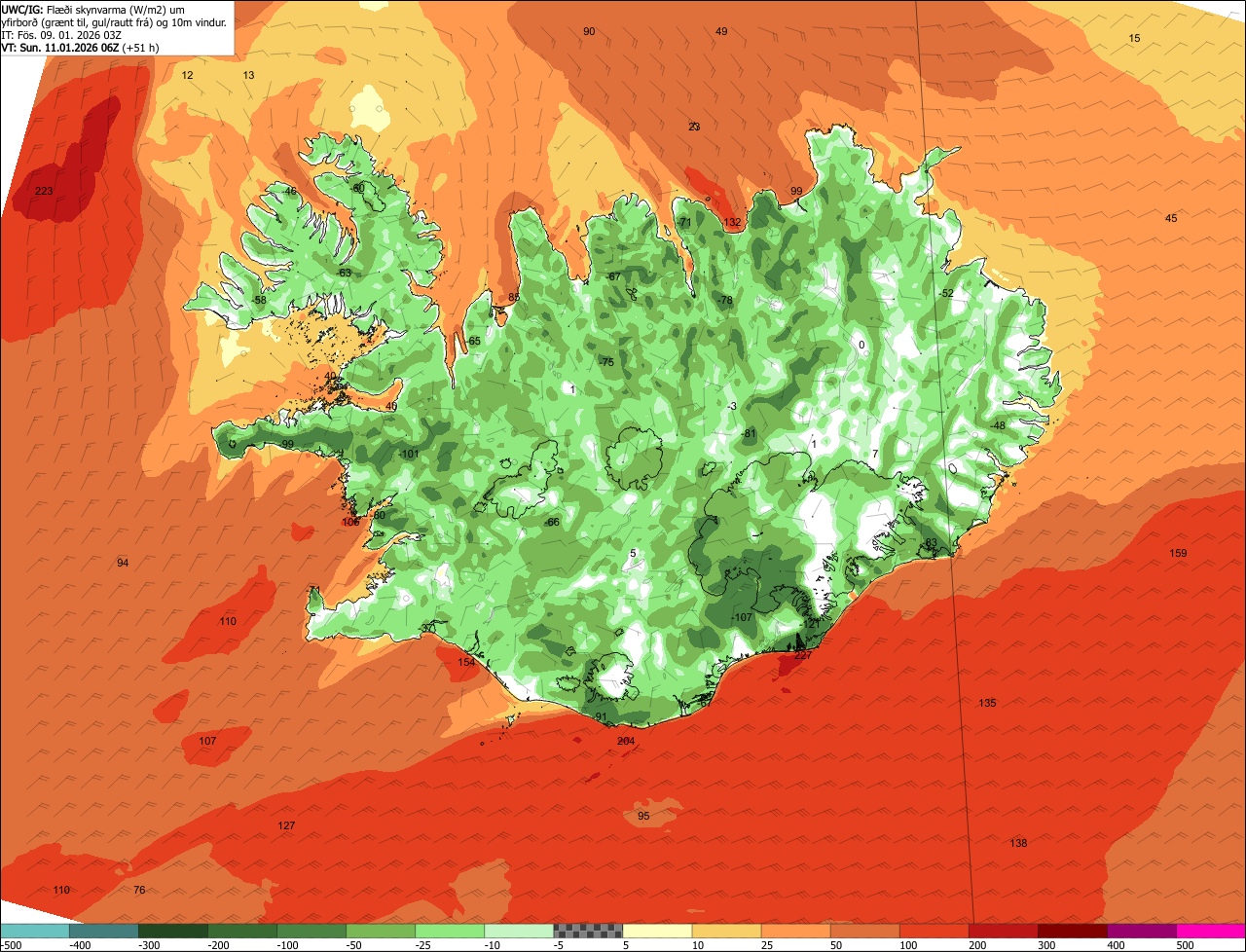Select the dark red legend swatch between 200 and 300
Viewport: 1246px width, 952px height.
[x=1003, y=930]
